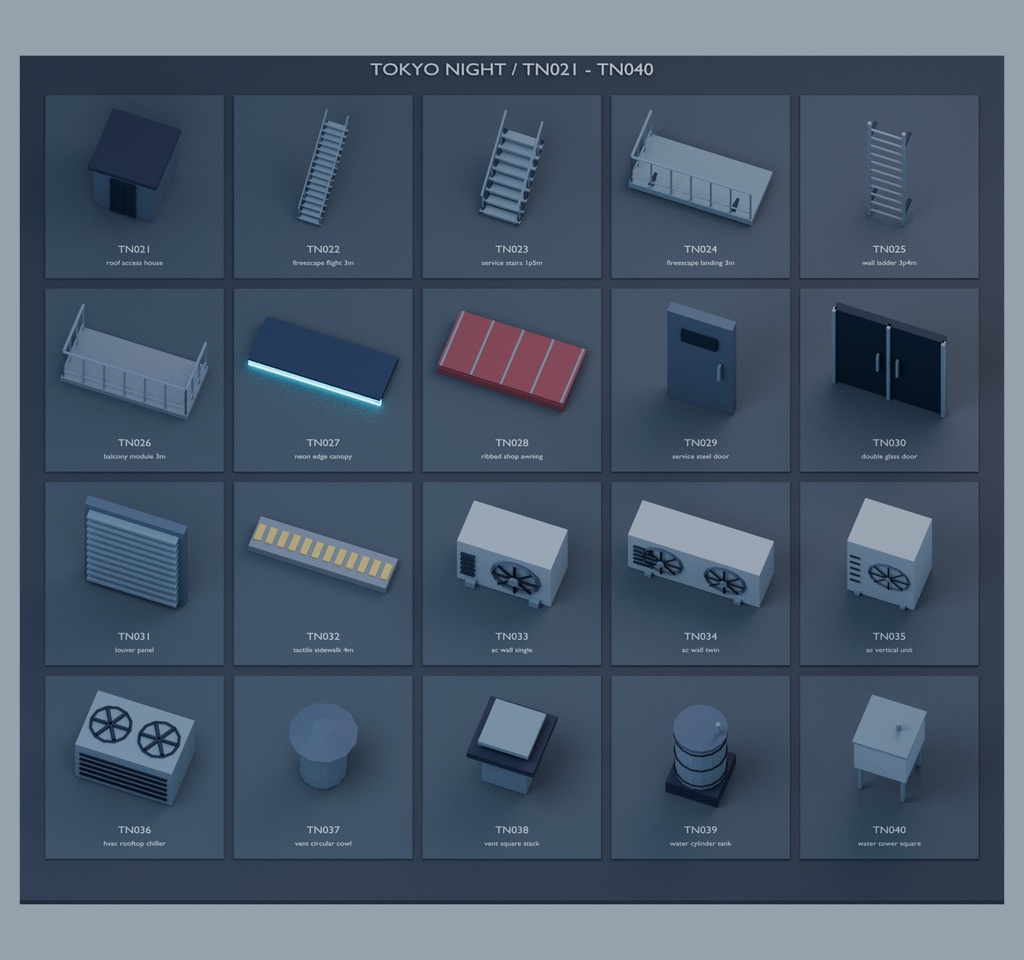
Task: Click the 'hvac rooftop chiller' caption
Action: click(135, 844)
